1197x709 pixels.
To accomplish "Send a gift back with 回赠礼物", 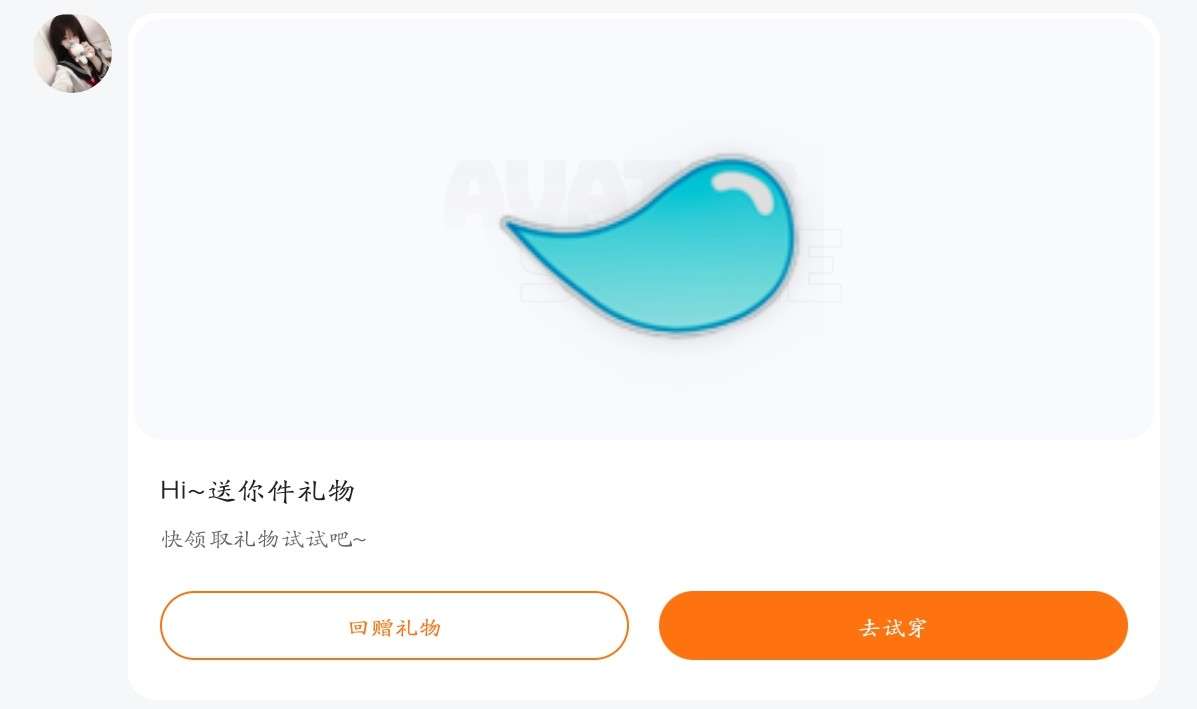I will (394, 625).
